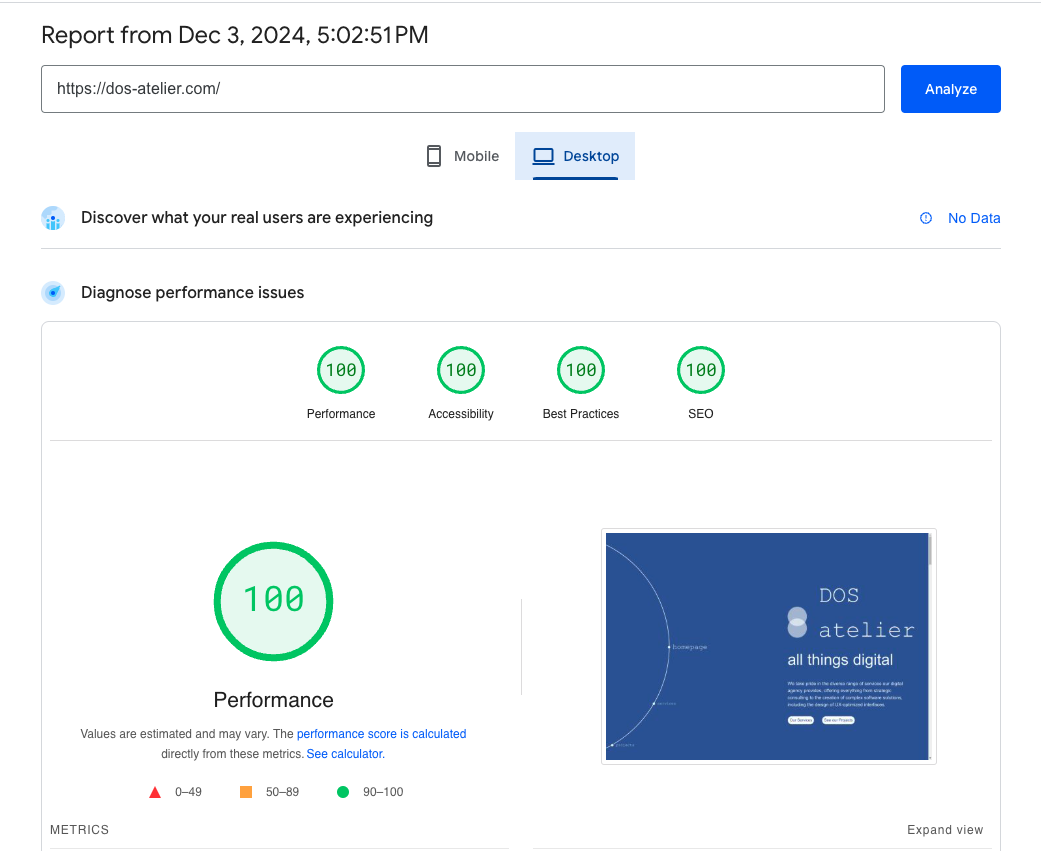Click the real users experience icon
The width and height of the screenshot is (1041, 851).
tap(53, 218)
